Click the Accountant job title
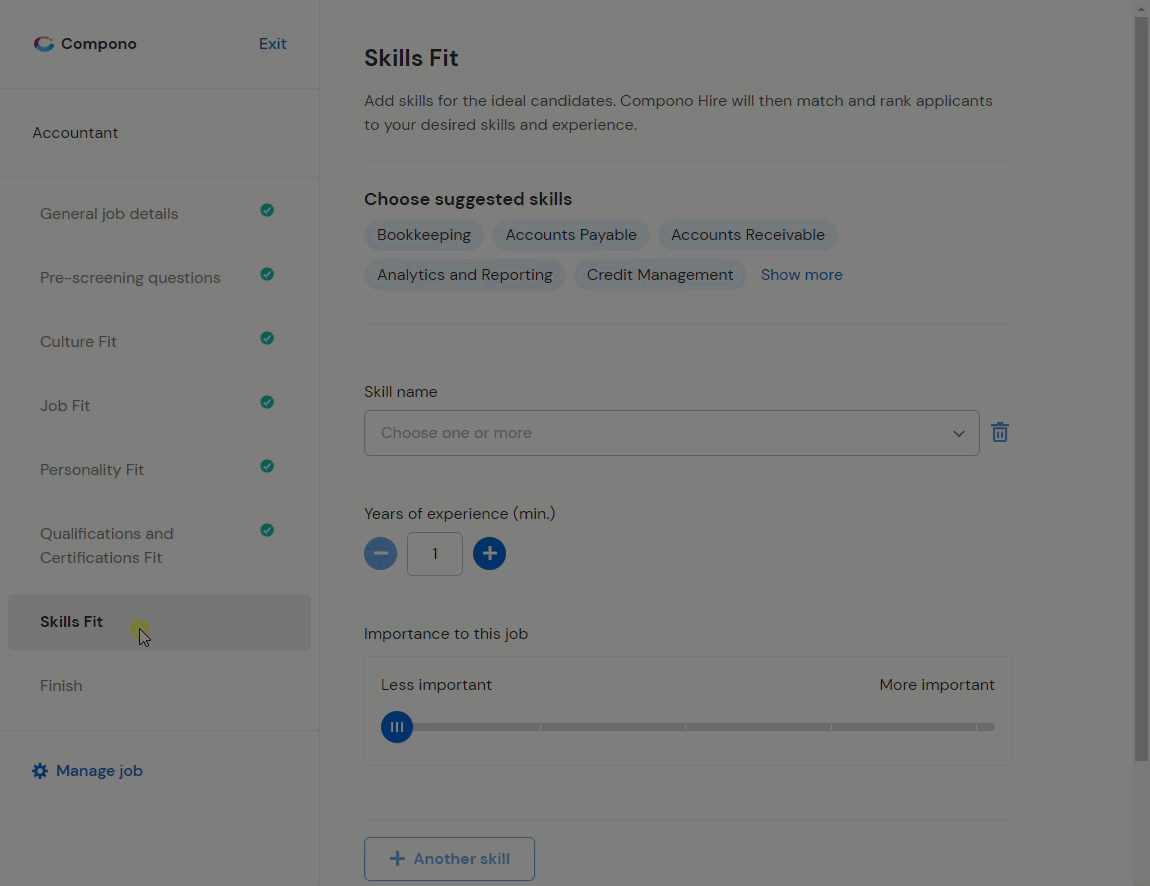This screenshot has width=1150, height=886. point(76,133)
